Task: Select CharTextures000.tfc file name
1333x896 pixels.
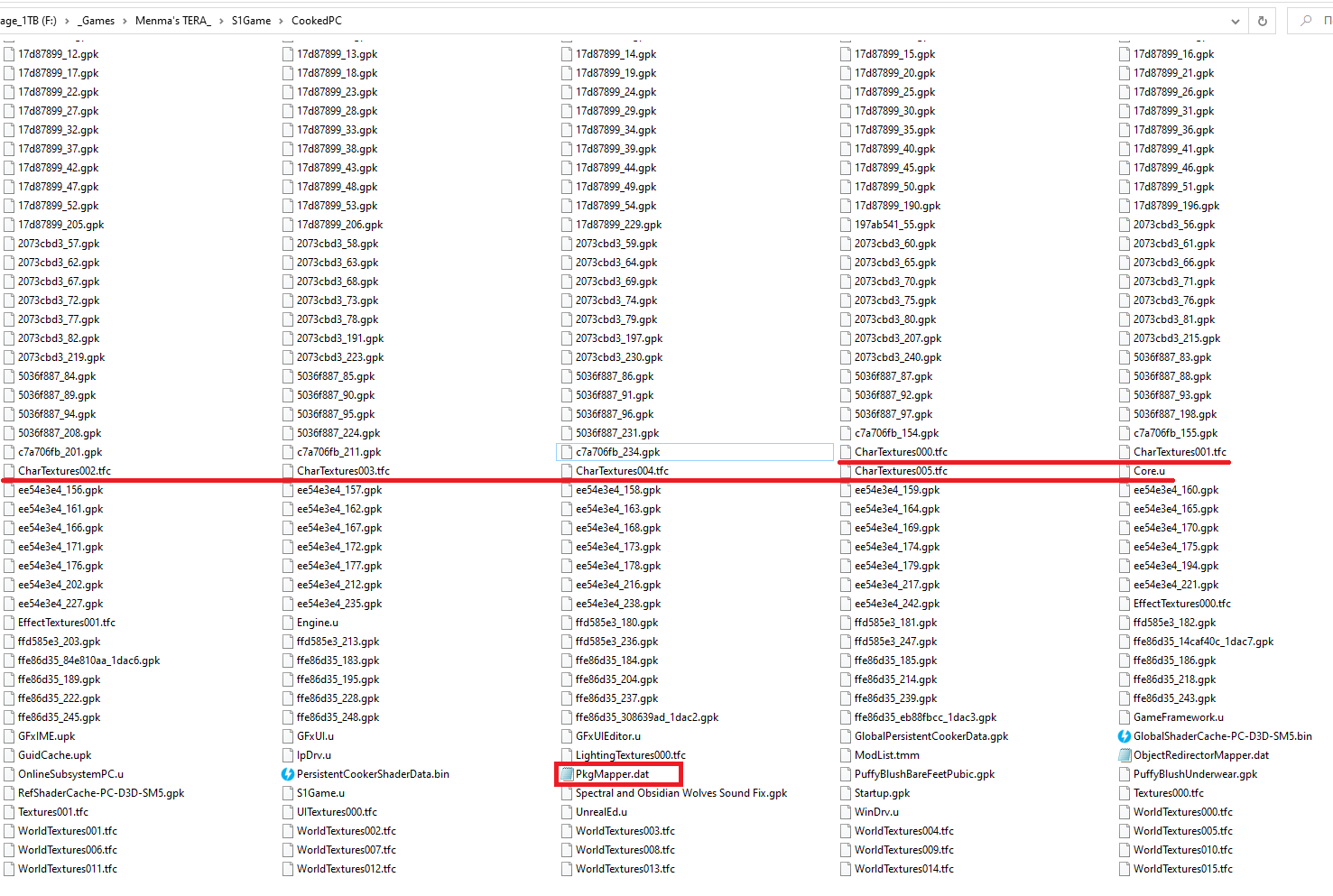Action: (x=901, y=452)
